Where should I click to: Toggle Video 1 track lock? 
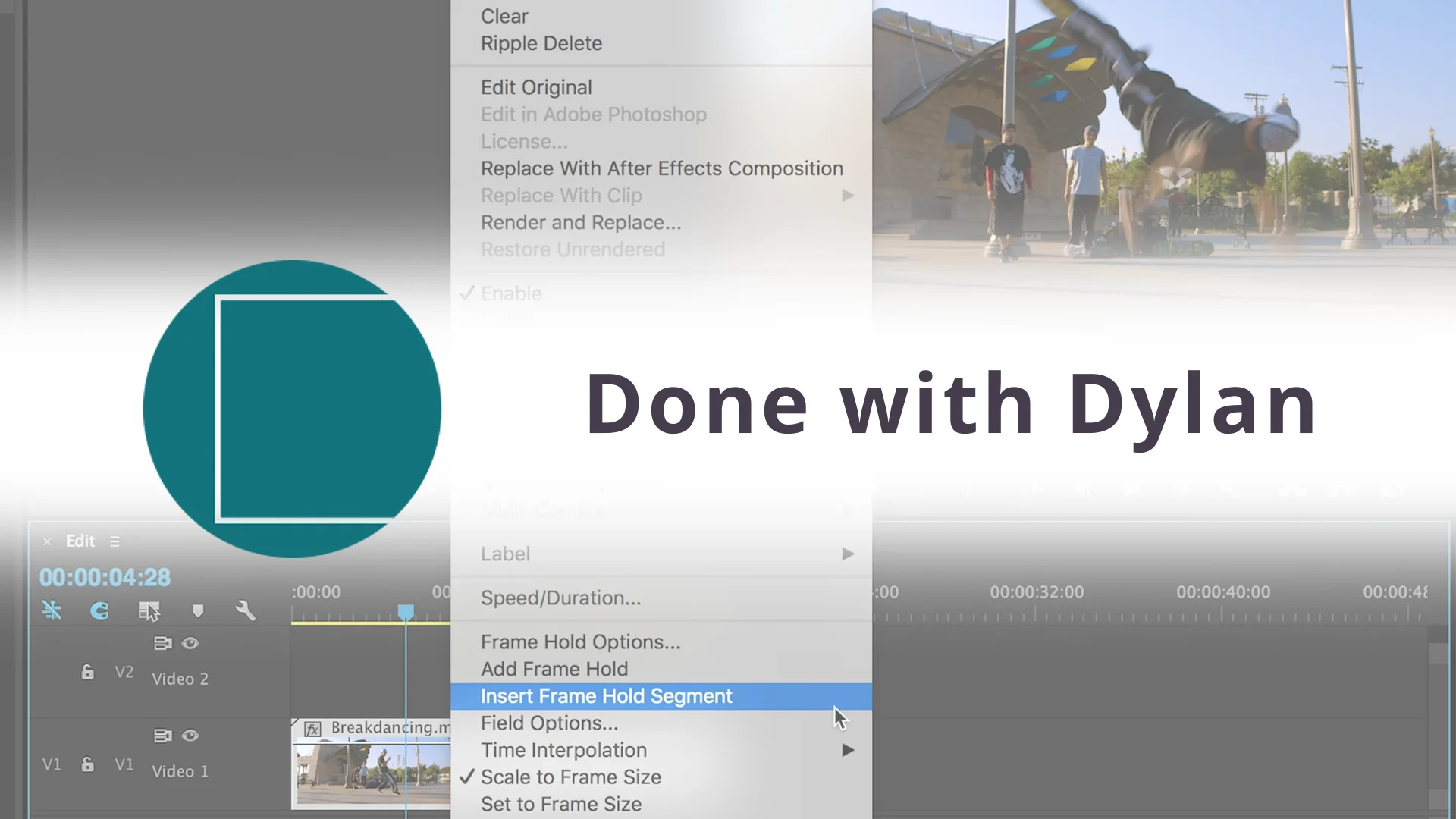pyautogui.click(x=88, y=764)
